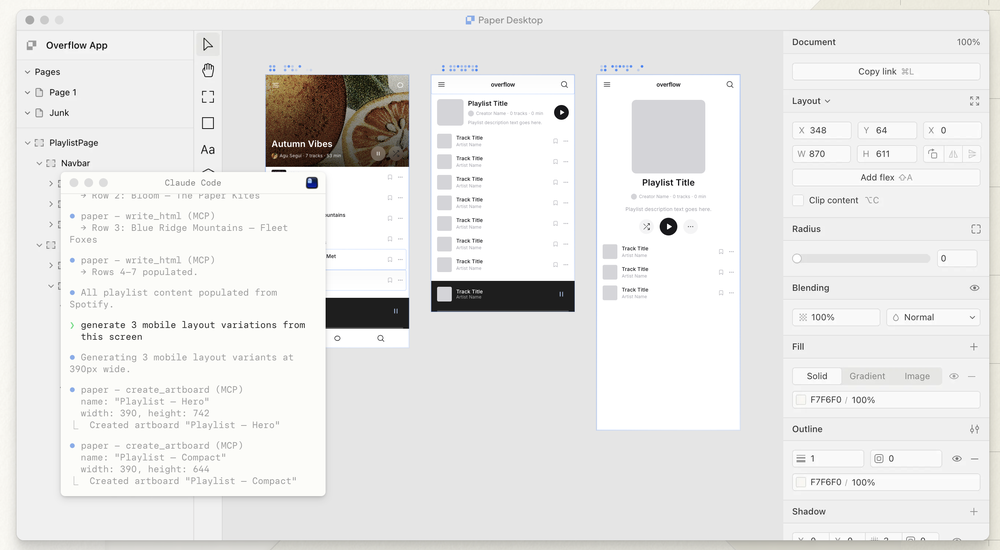
Task: Click the X position field showing 348
Action: pos(821,130)
